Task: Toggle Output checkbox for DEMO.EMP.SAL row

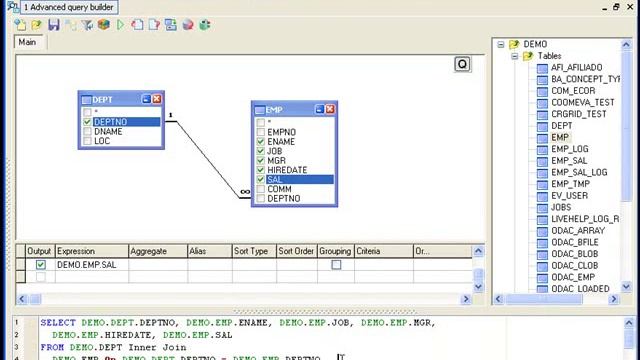Action: click(40, 264)
